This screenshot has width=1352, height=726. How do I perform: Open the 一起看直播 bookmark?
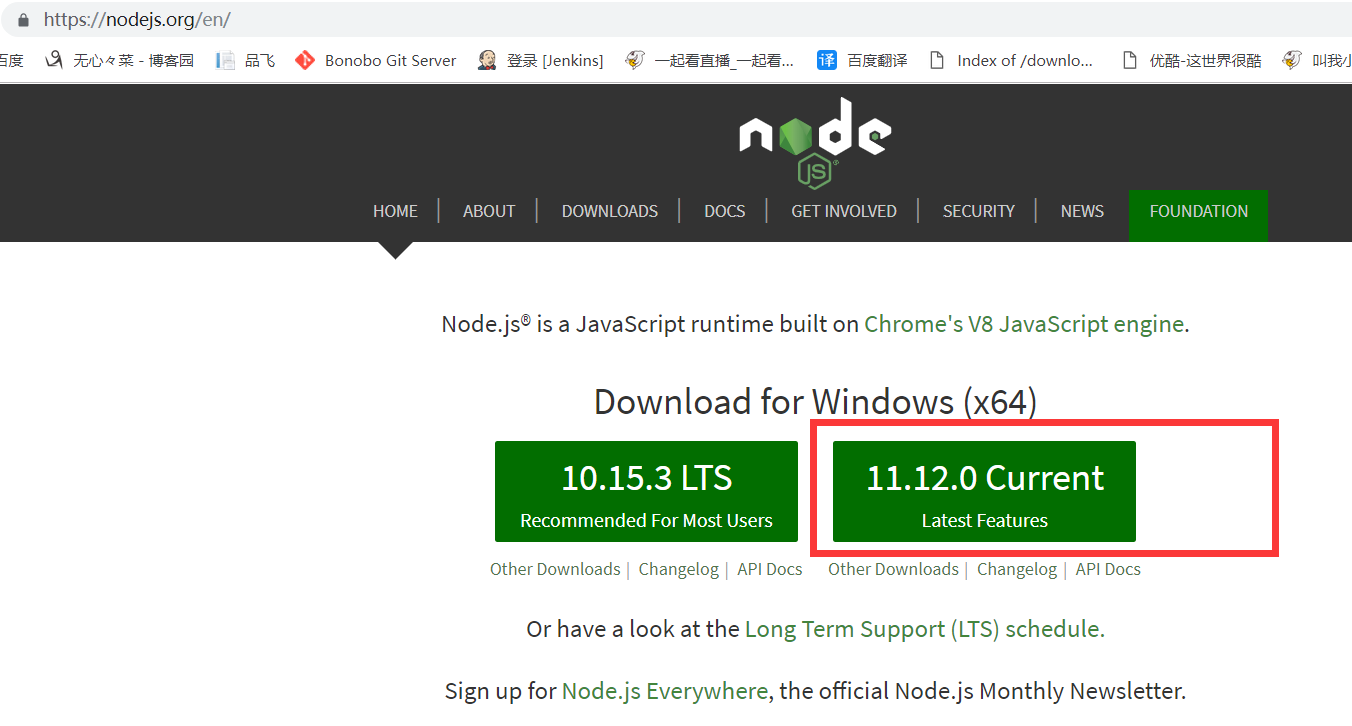pos(710,60)
